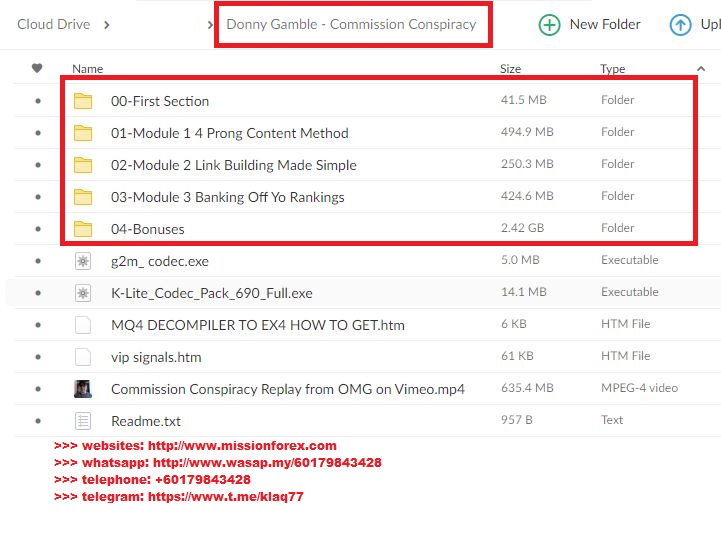The height and width of the screenshot is (556, 721).
Task: Click executable icon of g2m_ codec.exe
Action: 83,261
